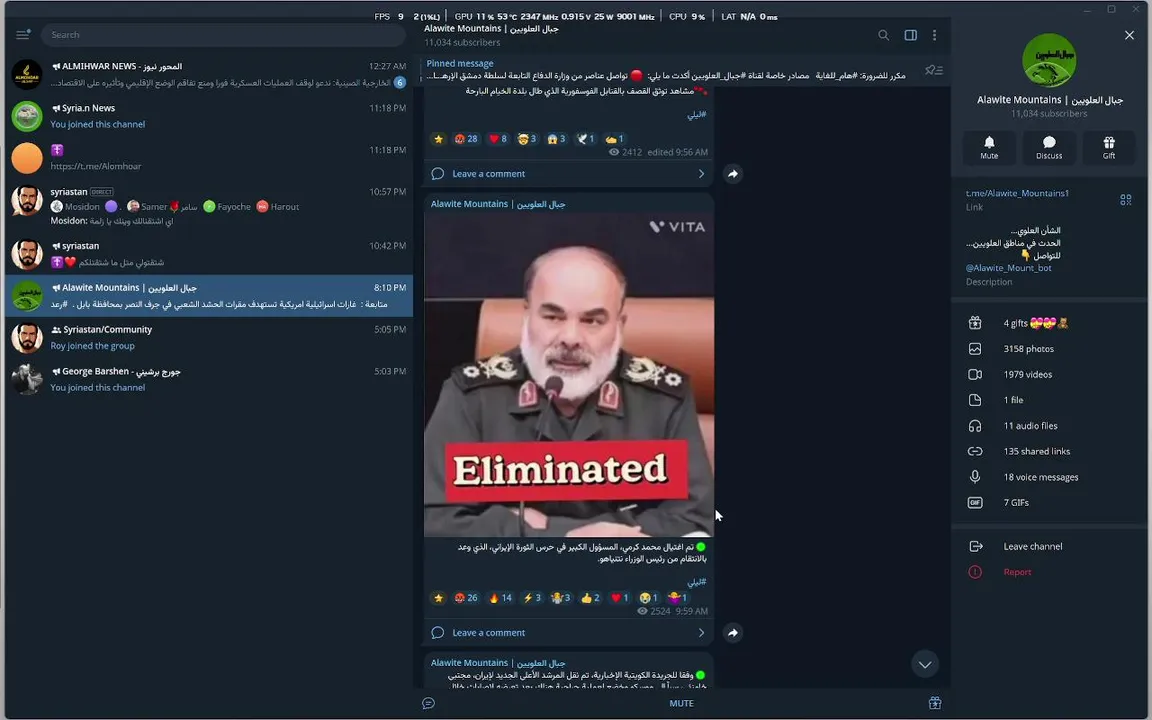The image size is (1152, 720).
Task: Toggle the right info sidebar panel
Action: pyautogui.click(x=910, y=35)
